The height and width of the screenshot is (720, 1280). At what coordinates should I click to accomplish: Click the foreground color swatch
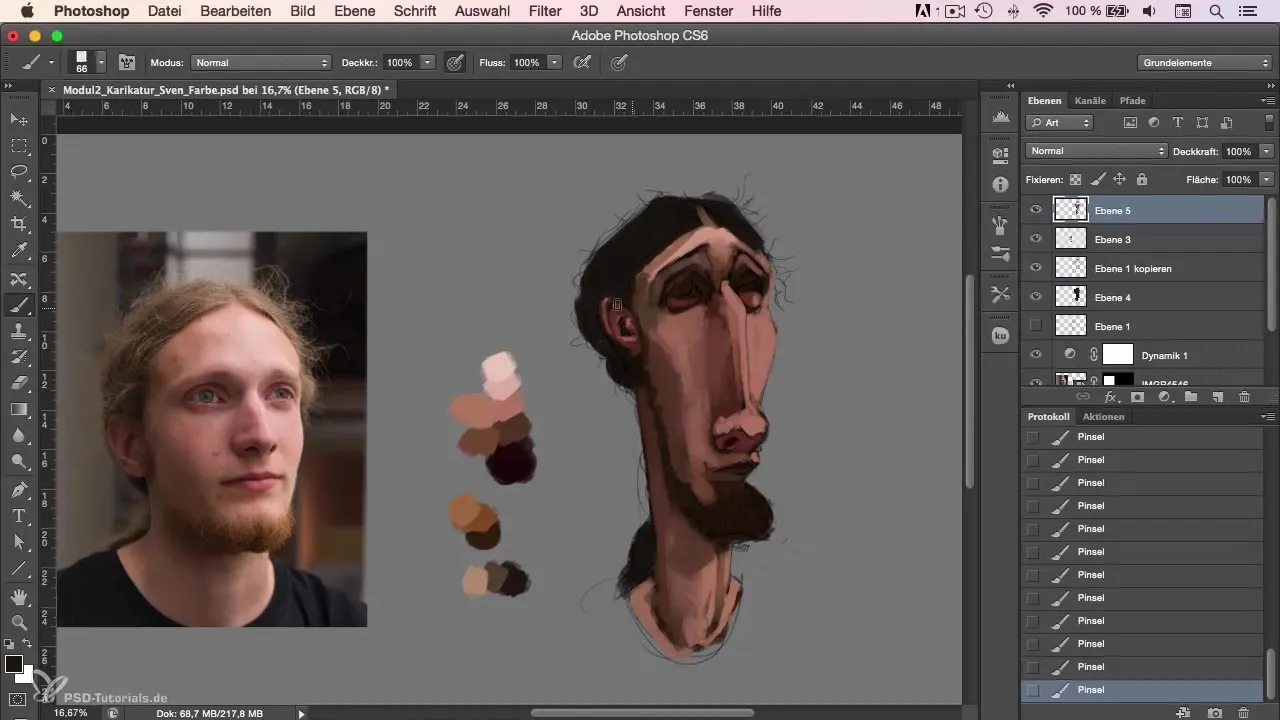pyautogui.click(x=14, y=664)
